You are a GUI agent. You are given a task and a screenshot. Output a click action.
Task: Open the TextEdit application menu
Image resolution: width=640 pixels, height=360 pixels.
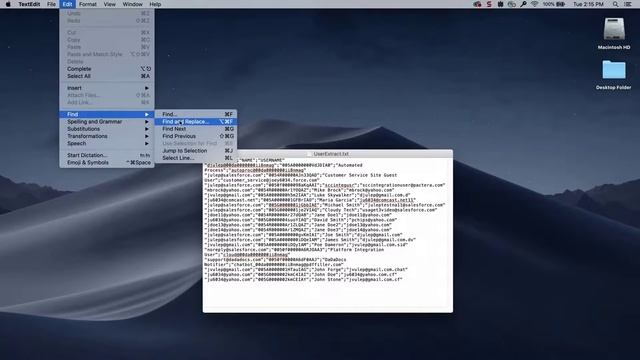pos(29,4)
